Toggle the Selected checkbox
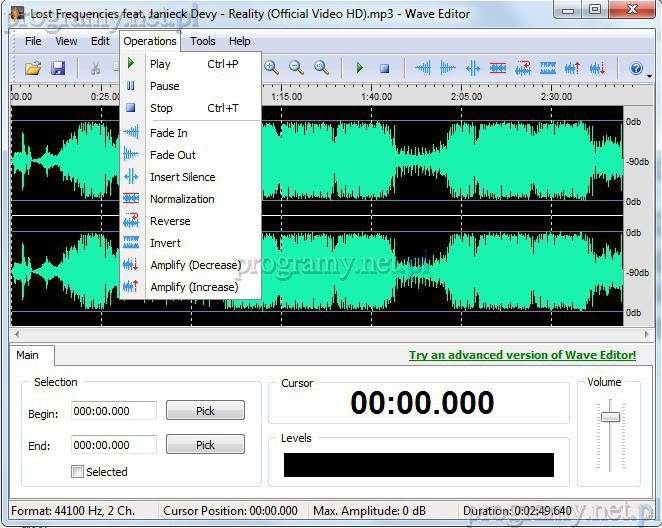 pyautogui.click(x=78, y=472)
